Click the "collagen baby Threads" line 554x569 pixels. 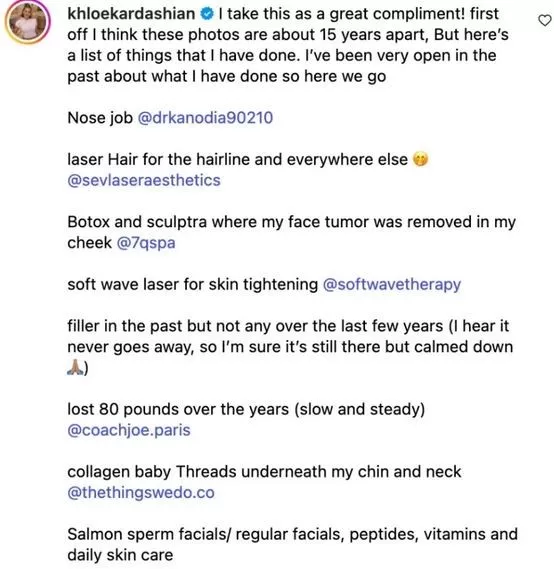click(264, 472)
